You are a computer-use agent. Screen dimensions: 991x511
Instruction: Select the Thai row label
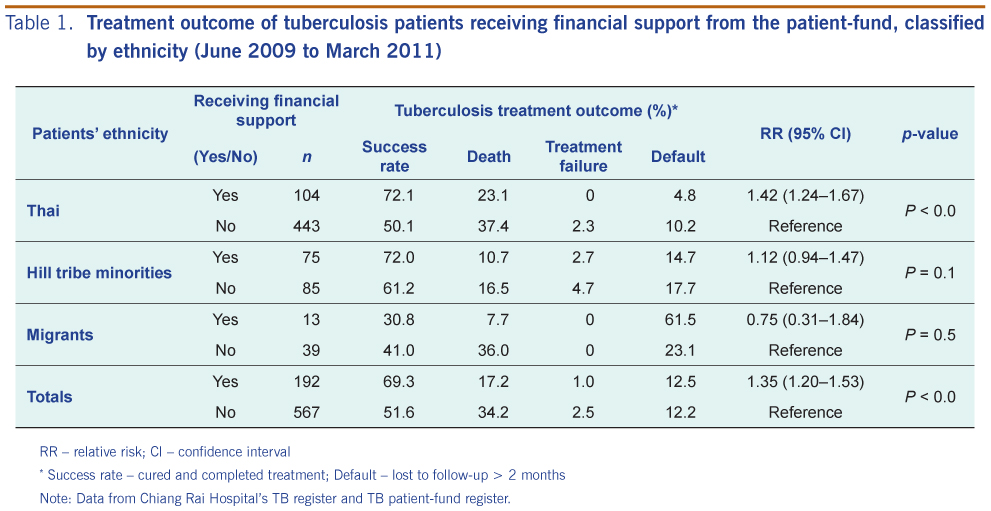43,211
